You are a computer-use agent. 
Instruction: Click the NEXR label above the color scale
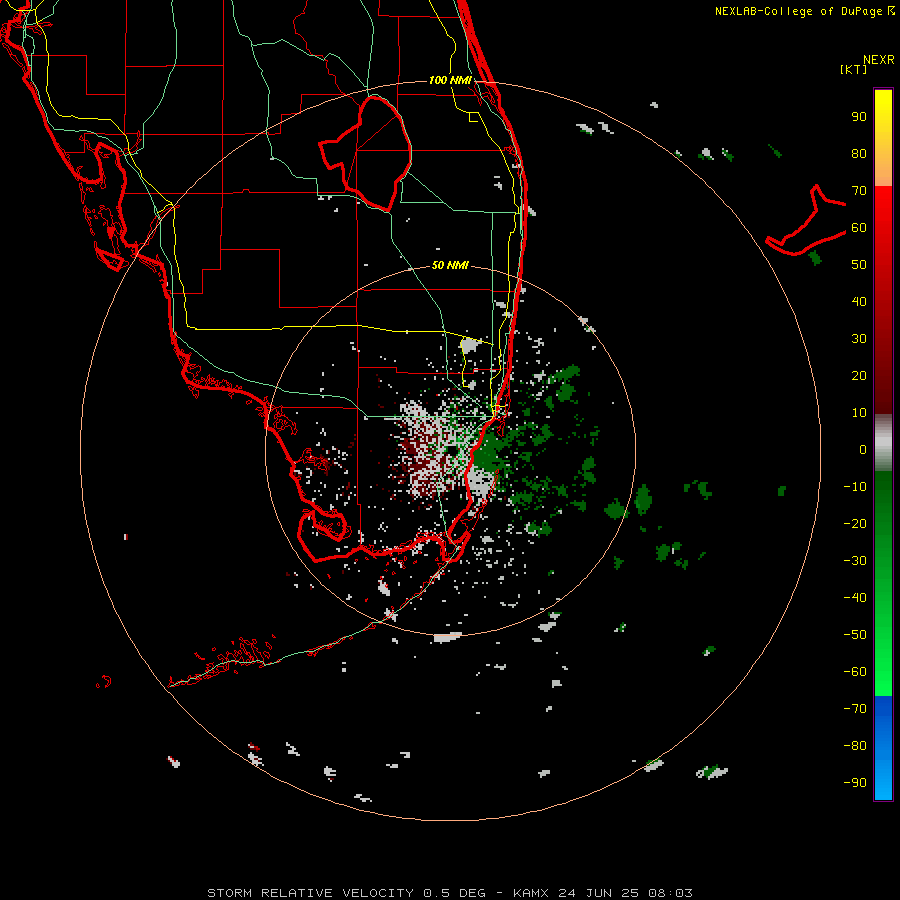coord(878,60)
